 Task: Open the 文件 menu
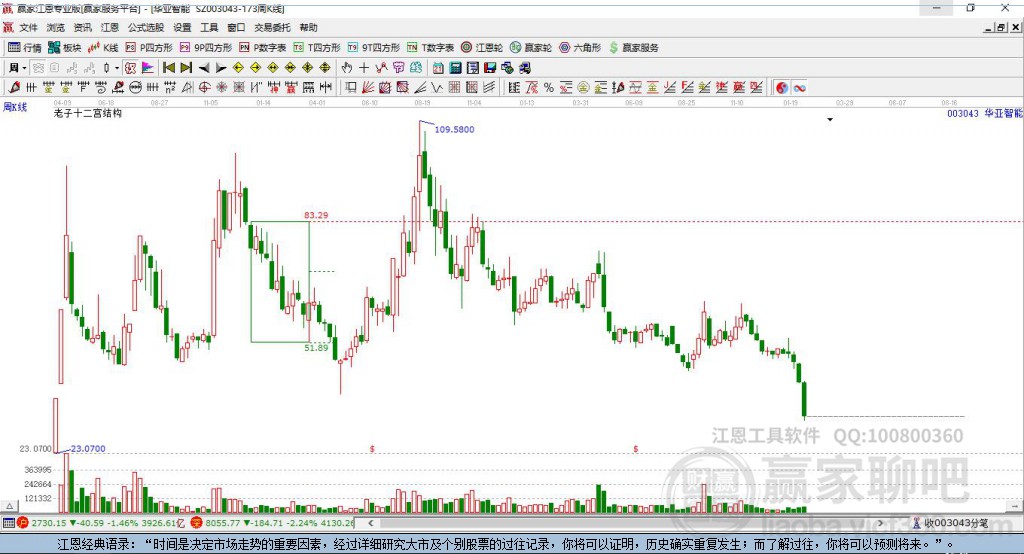[x=28, y=27]
